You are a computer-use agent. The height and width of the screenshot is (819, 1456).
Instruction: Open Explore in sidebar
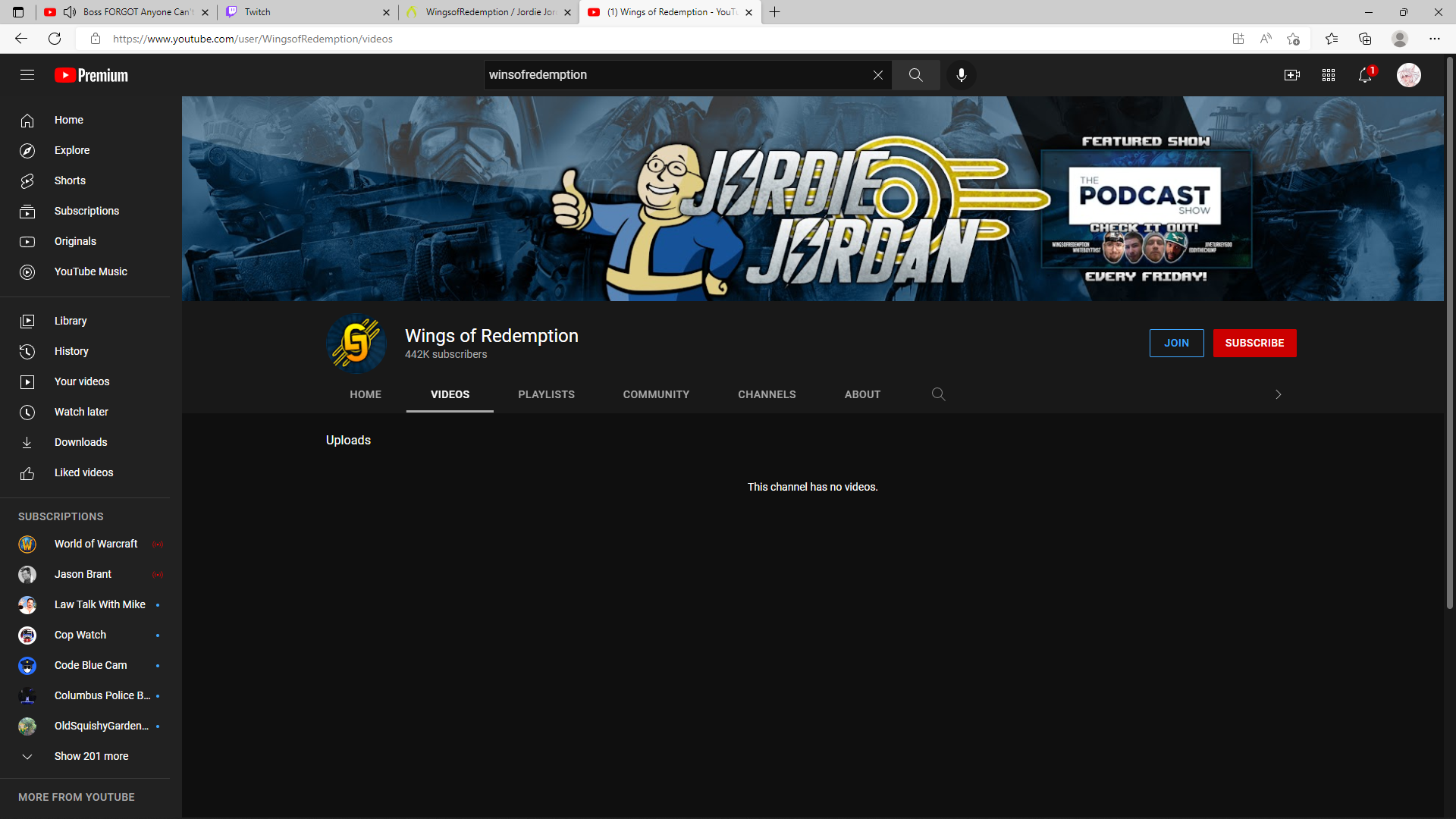click(85, 150)
